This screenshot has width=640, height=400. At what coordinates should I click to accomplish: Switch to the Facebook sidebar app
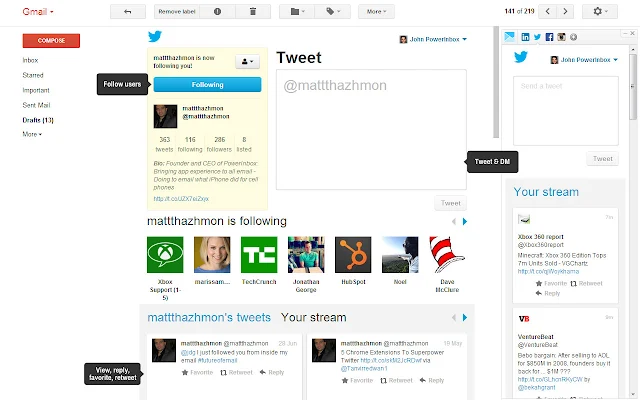point(549,37)
